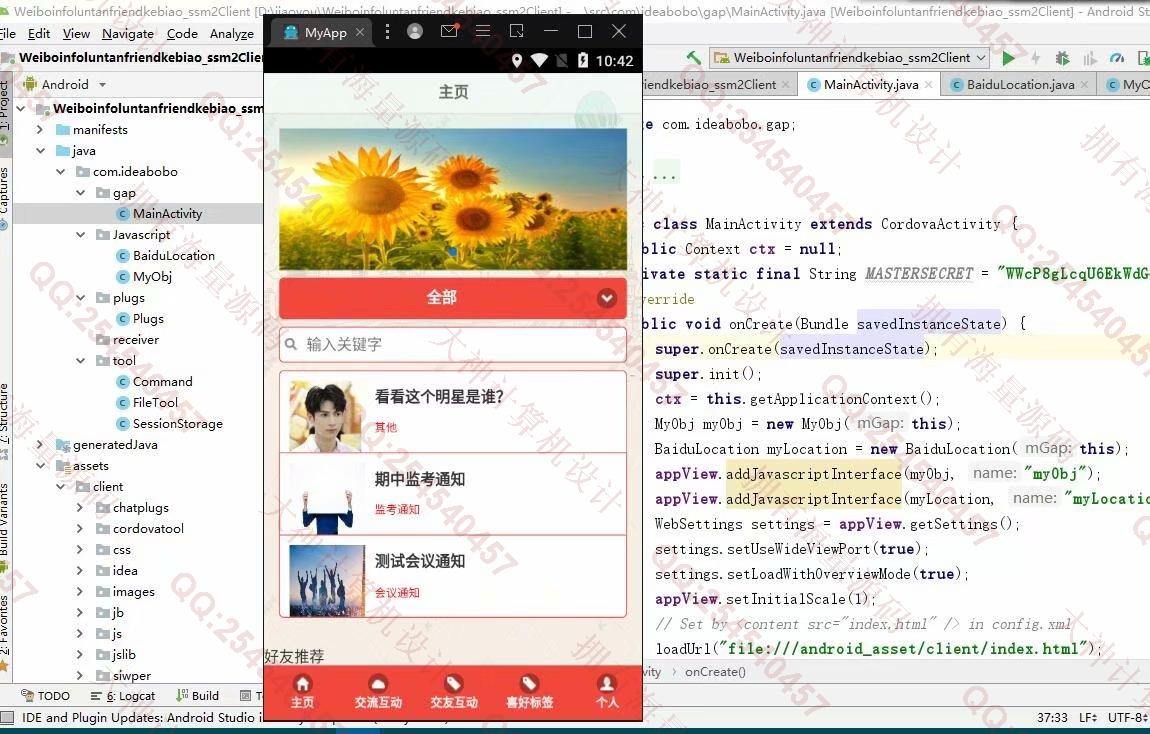Click the 输入关键字 search field
1150x734 pixels.
pyautogui.click(x=453, y=345)
